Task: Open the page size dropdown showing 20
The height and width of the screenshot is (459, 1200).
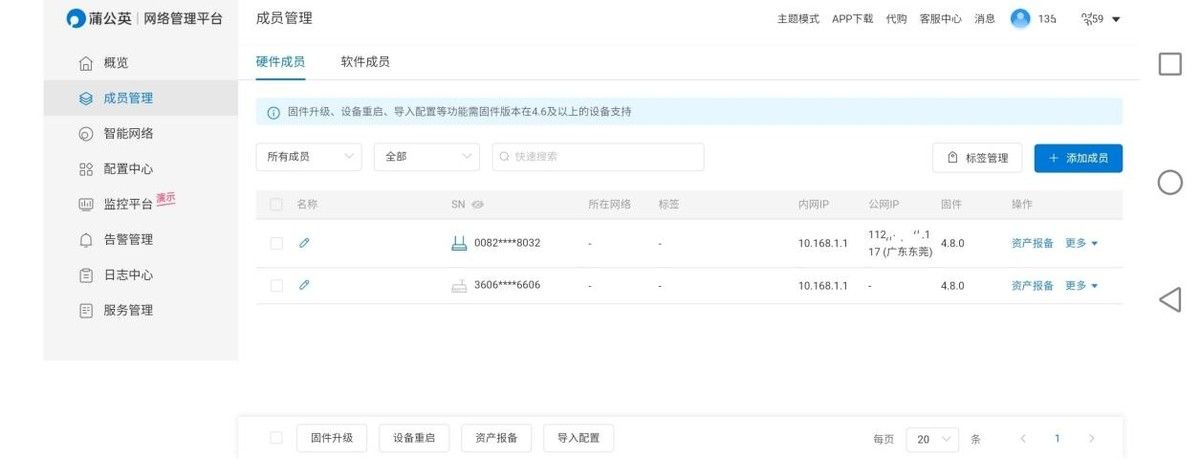Action: pyautogui.click(x=931, y=439)
